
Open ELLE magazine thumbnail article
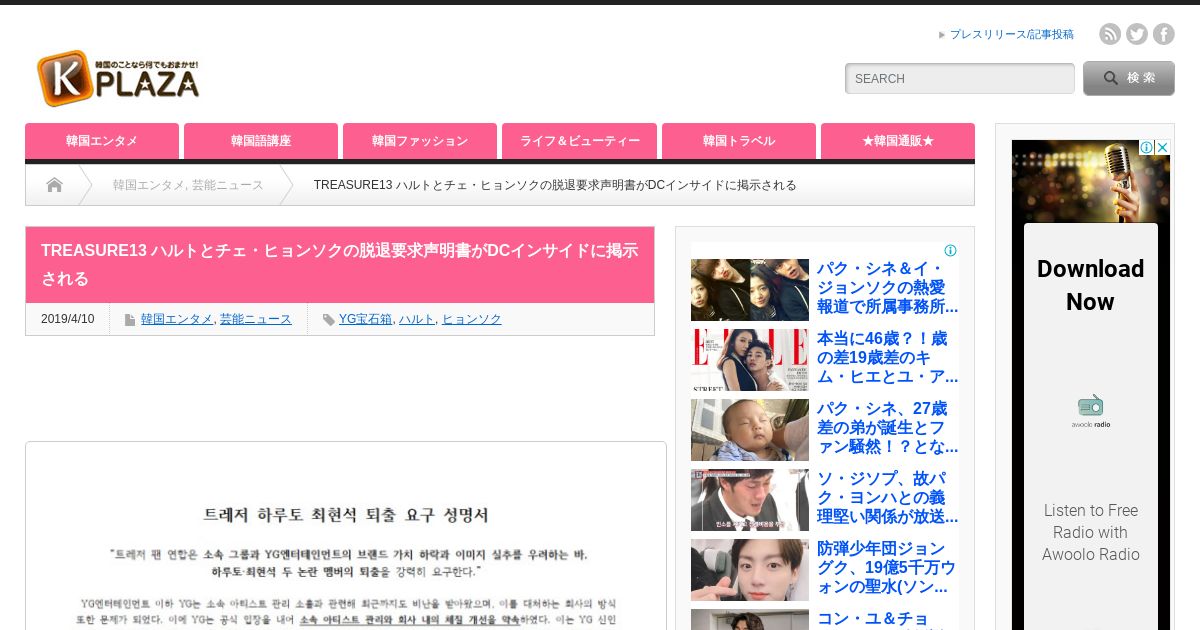point(750,360)
